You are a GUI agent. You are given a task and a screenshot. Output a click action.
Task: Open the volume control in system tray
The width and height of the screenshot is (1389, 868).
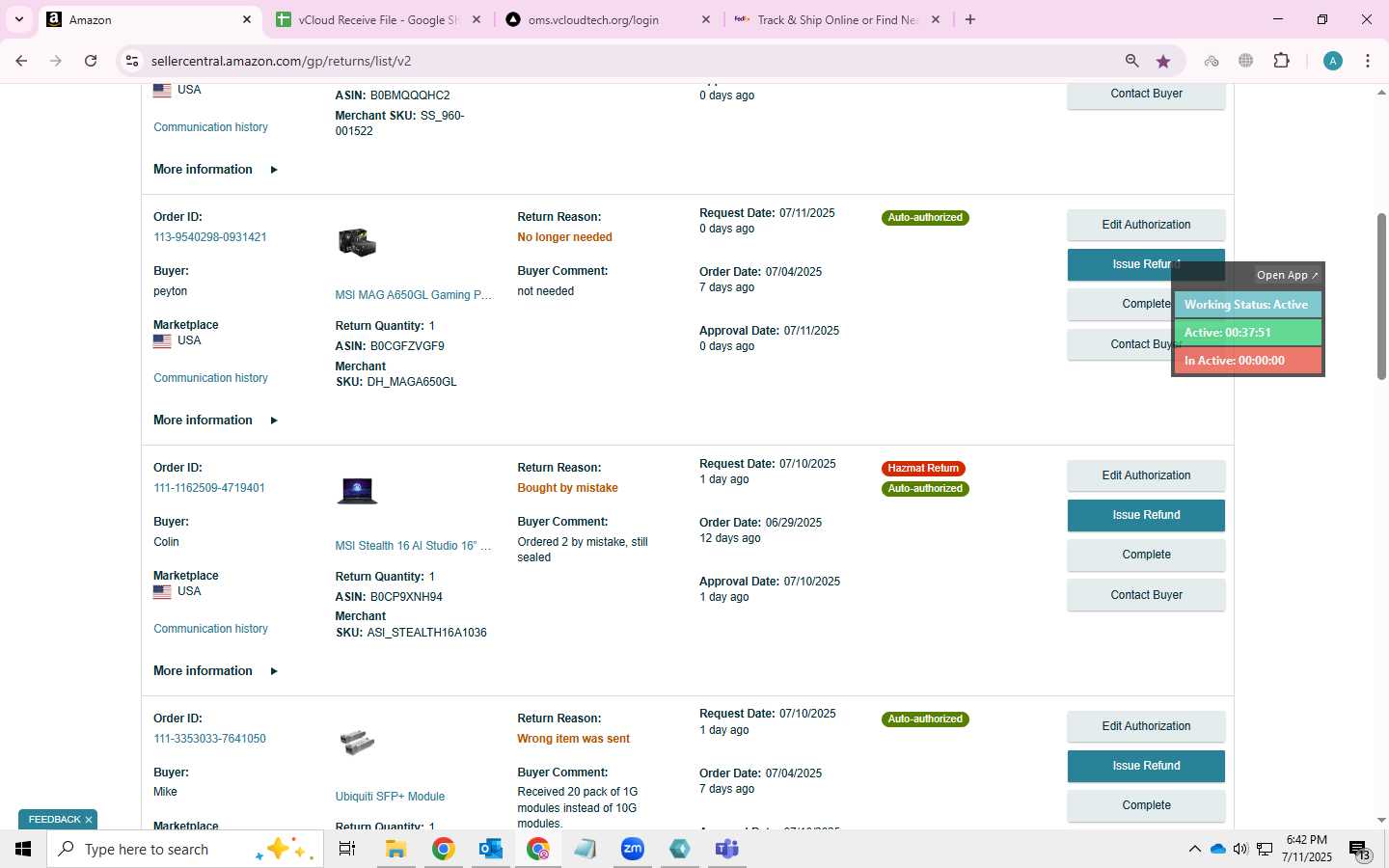click(x=1239, y=849)
